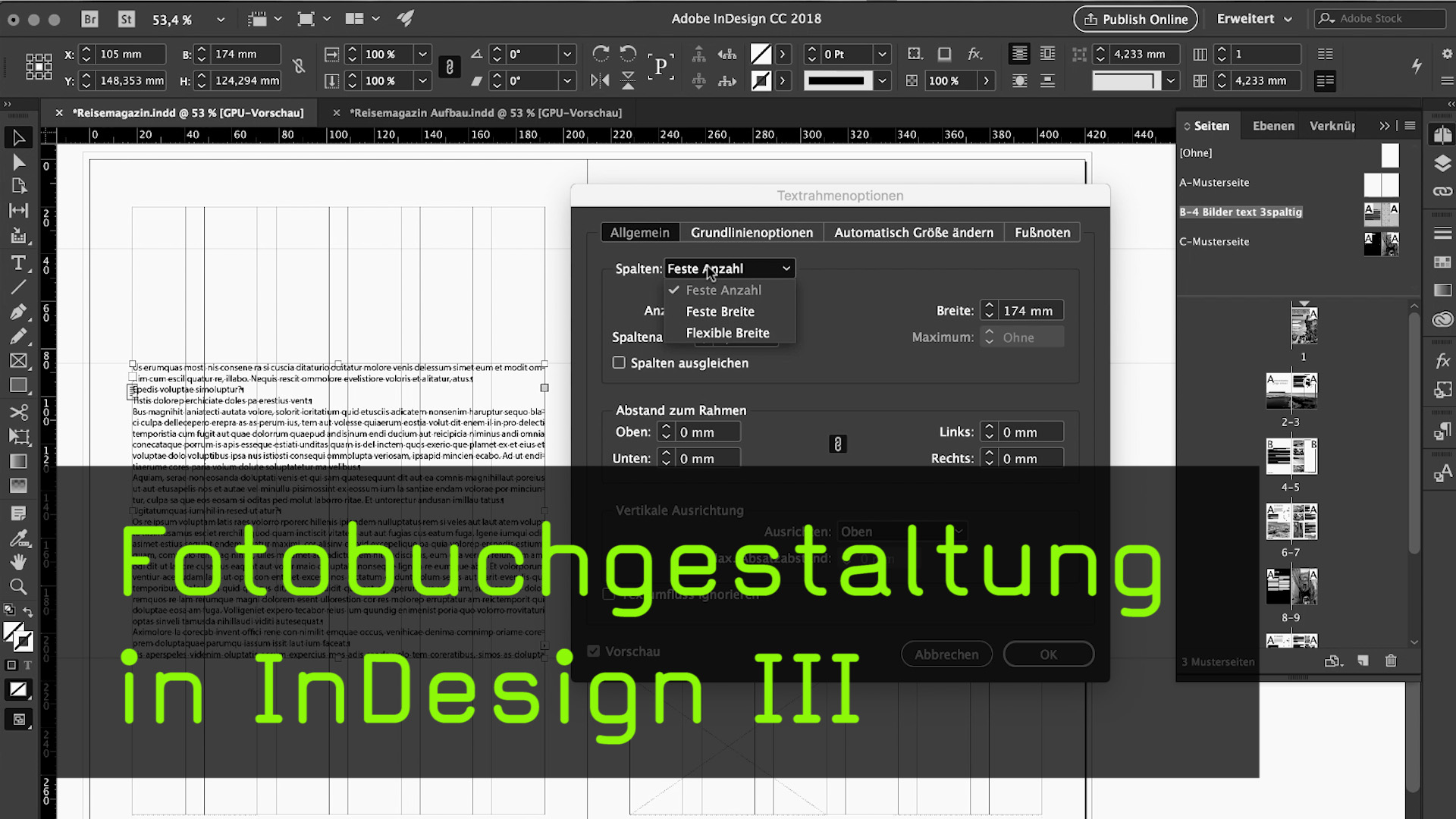
Task: Open the Ausrichten dropdown under Vertikale Ausrichtung
Action: tap(901, 532)
